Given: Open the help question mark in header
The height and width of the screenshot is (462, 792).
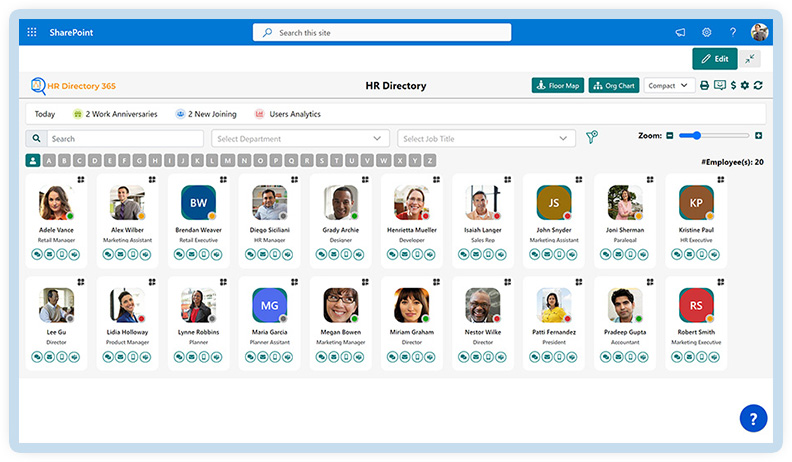Looking at the screenshot, I should coord(732,32).
